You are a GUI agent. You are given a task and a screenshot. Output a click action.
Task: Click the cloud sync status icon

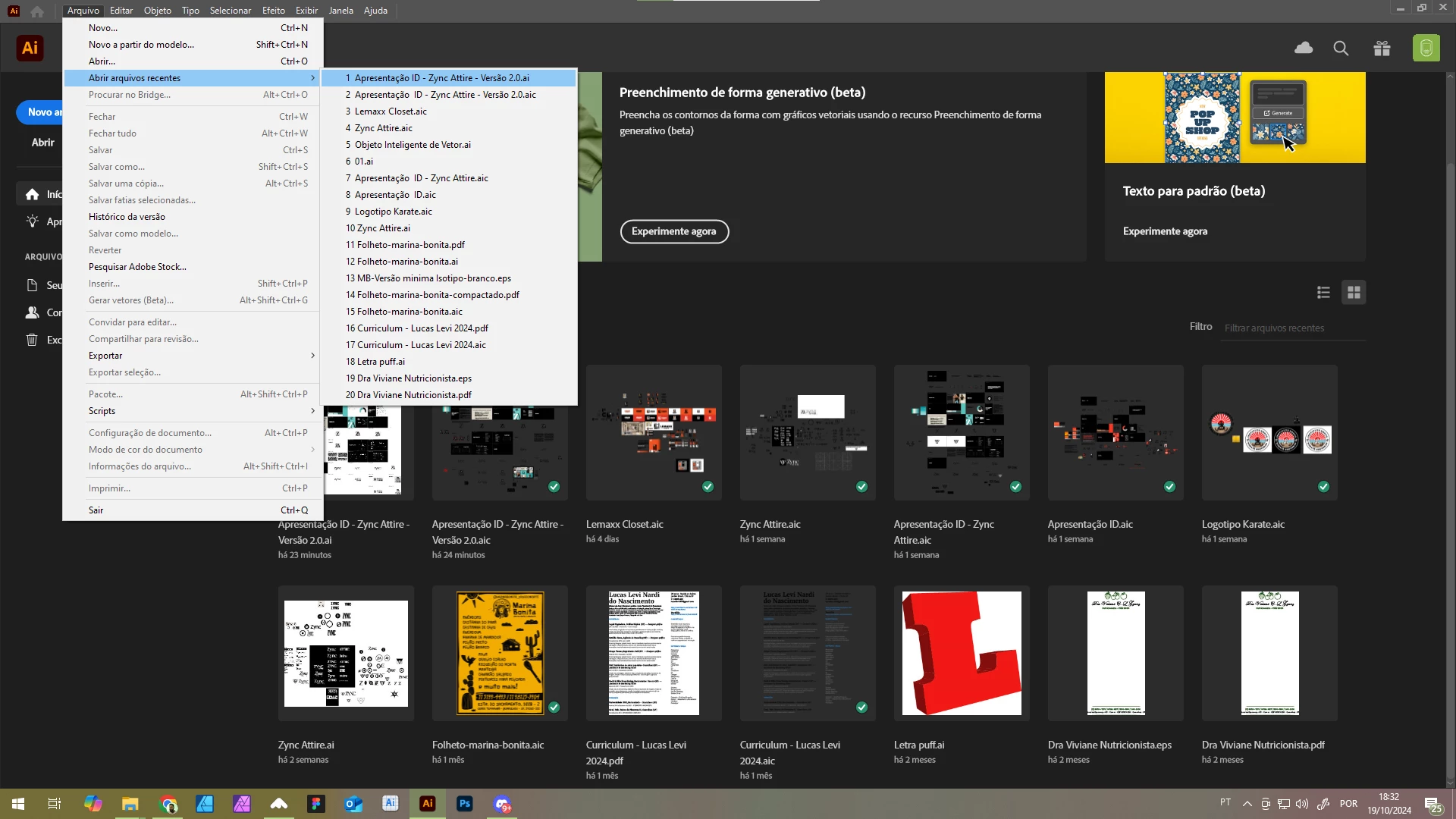(1304, 49)
